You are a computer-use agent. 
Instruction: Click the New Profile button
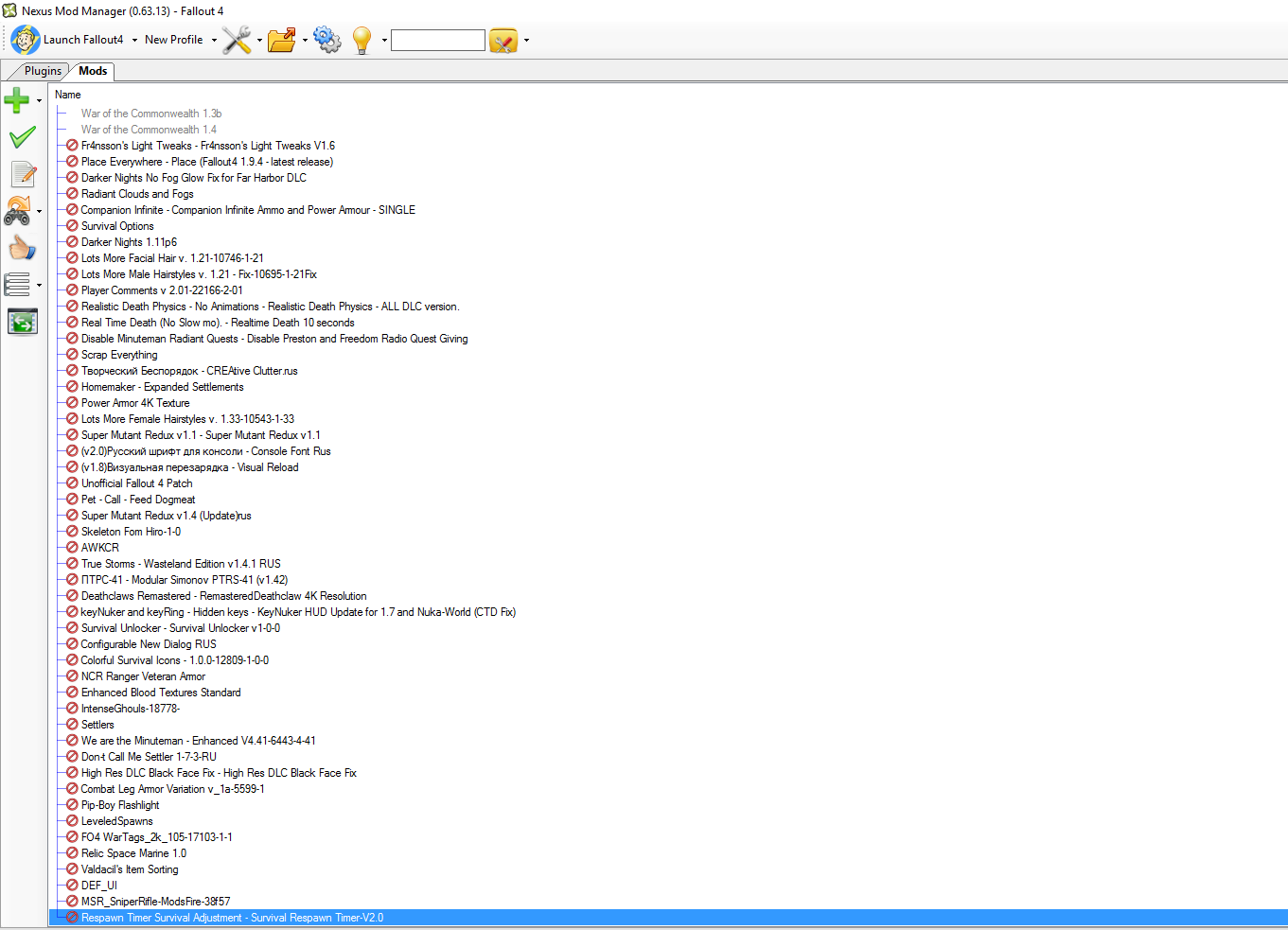click(174, 40)
